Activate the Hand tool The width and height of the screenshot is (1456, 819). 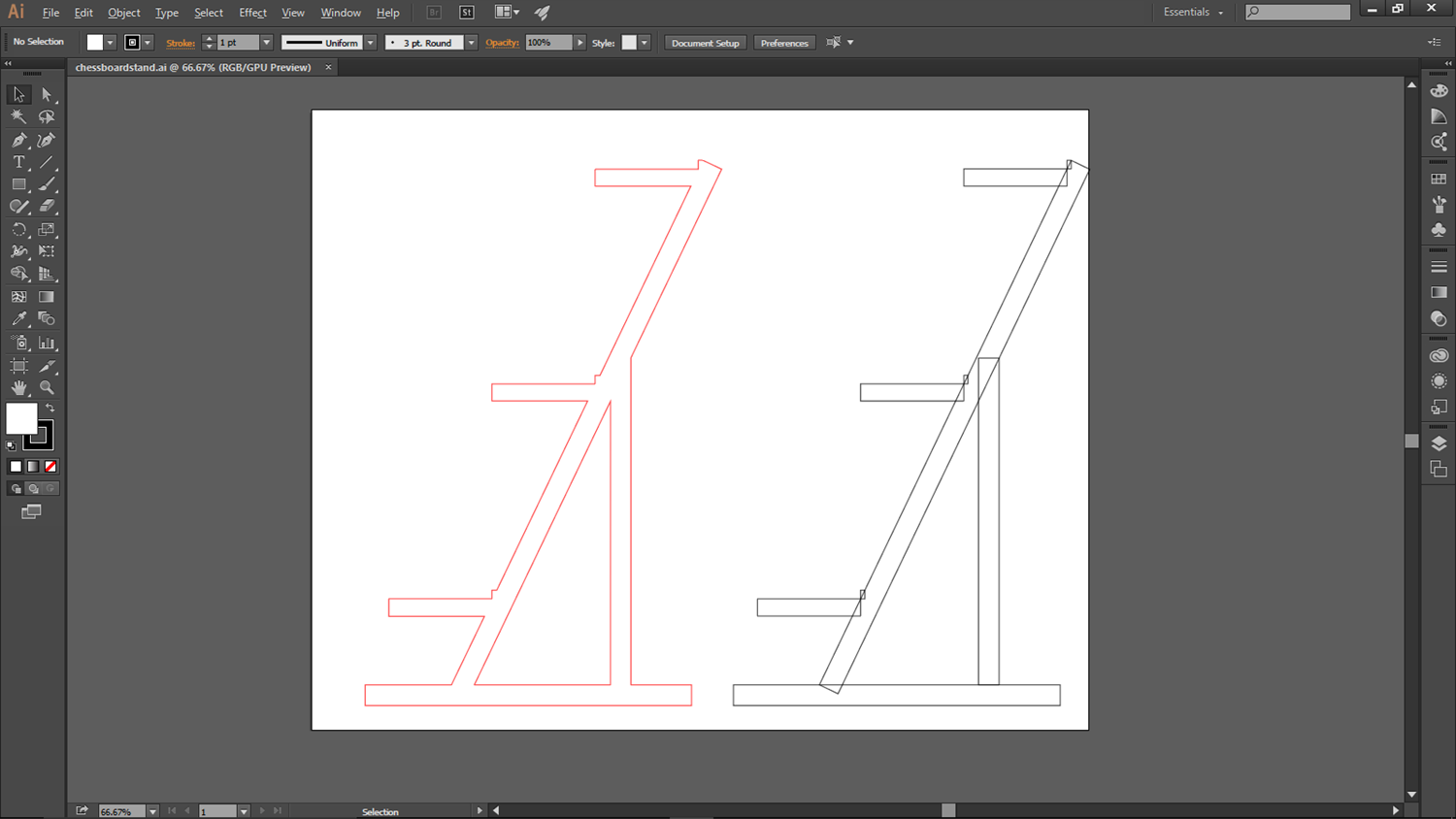click(18, 388)
